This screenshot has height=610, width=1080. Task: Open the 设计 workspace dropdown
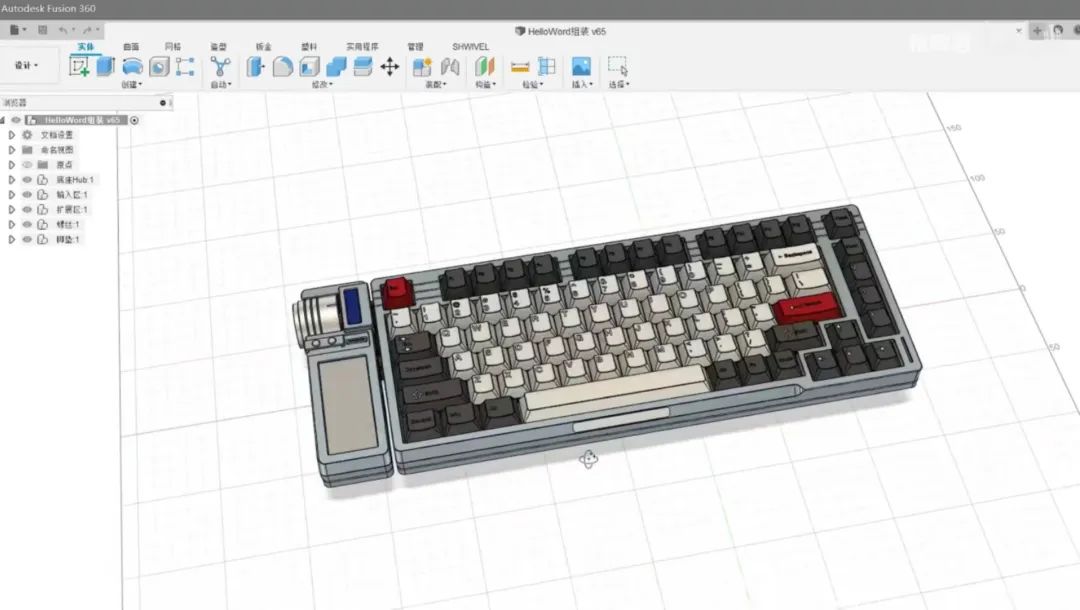(26, 65)
